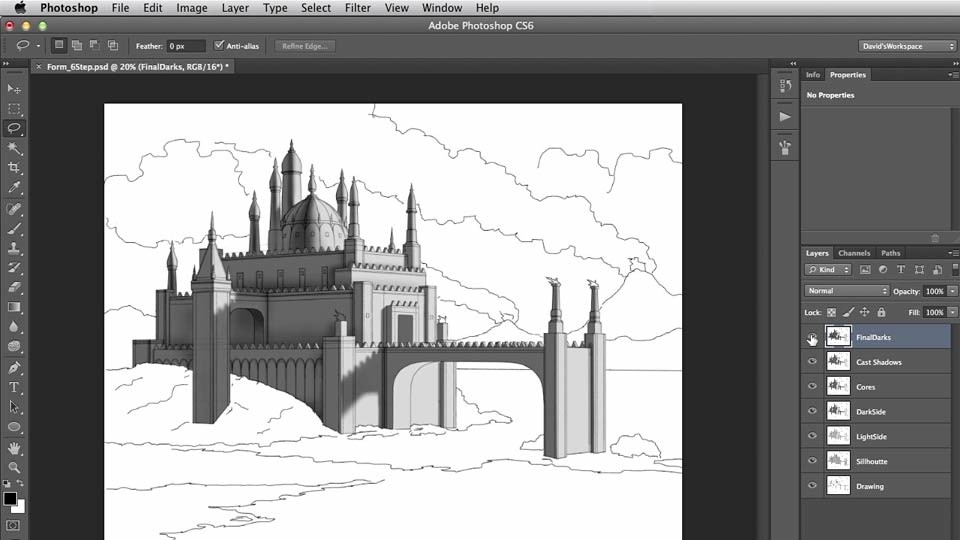Viewport: 960px width, 540px height.
Task: Select the Magic Wand tool
Action: 14,148
